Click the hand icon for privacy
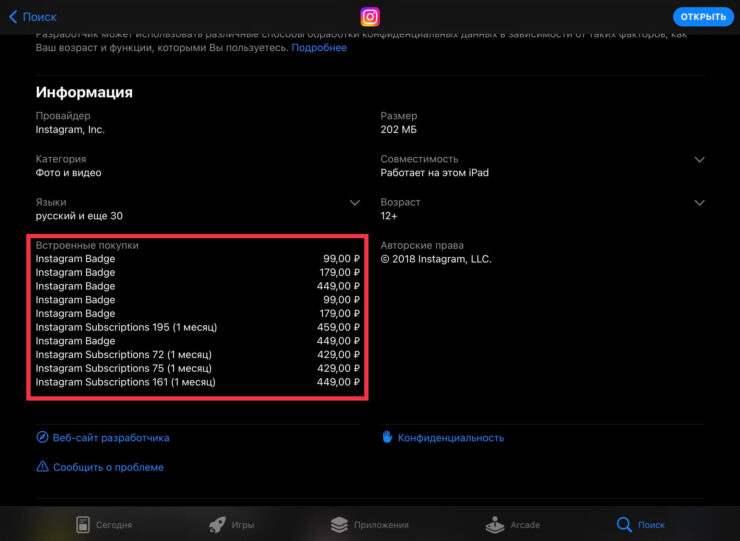Viewport: 740px width, 541px height. click(387, 437)
